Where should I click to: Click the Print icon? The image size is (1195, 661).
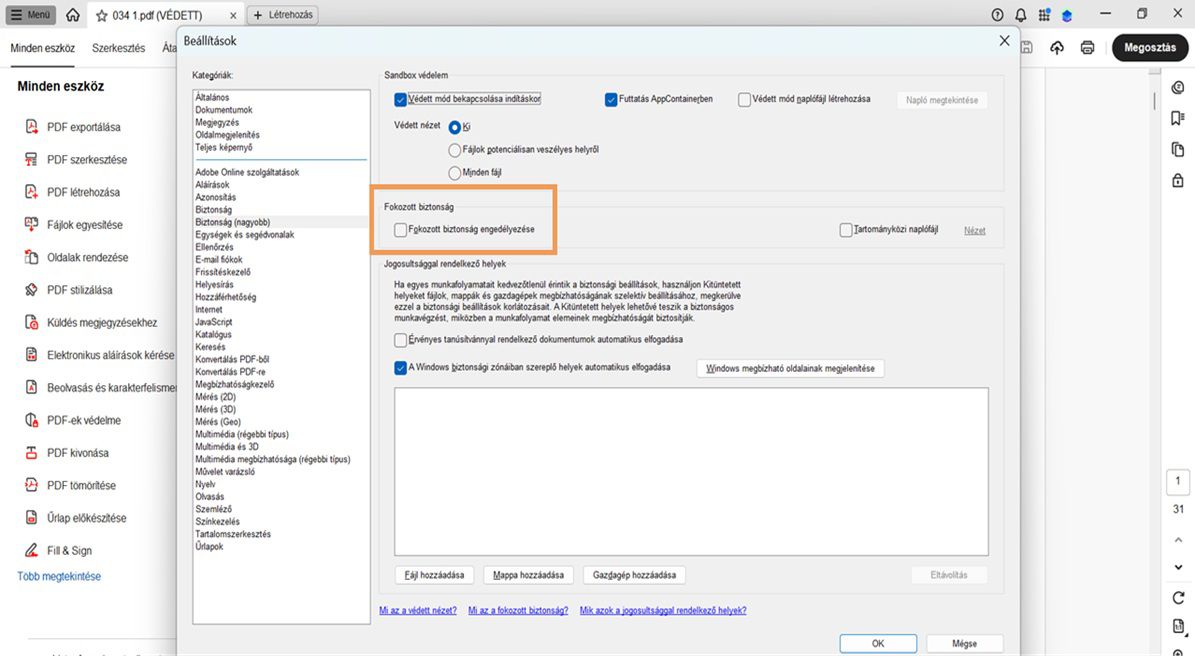coord(1088,48)
